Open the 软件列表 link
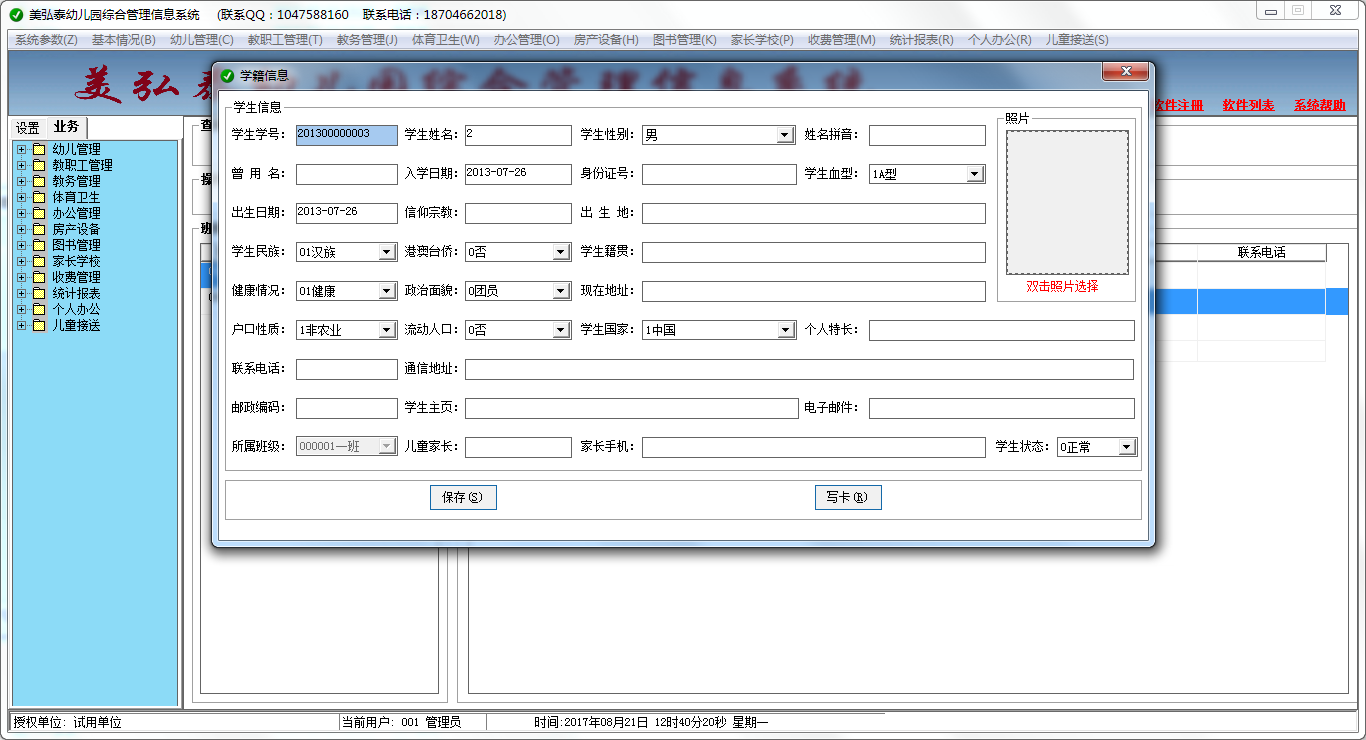Screen dimensions: 1366x740 (1249, 105)
